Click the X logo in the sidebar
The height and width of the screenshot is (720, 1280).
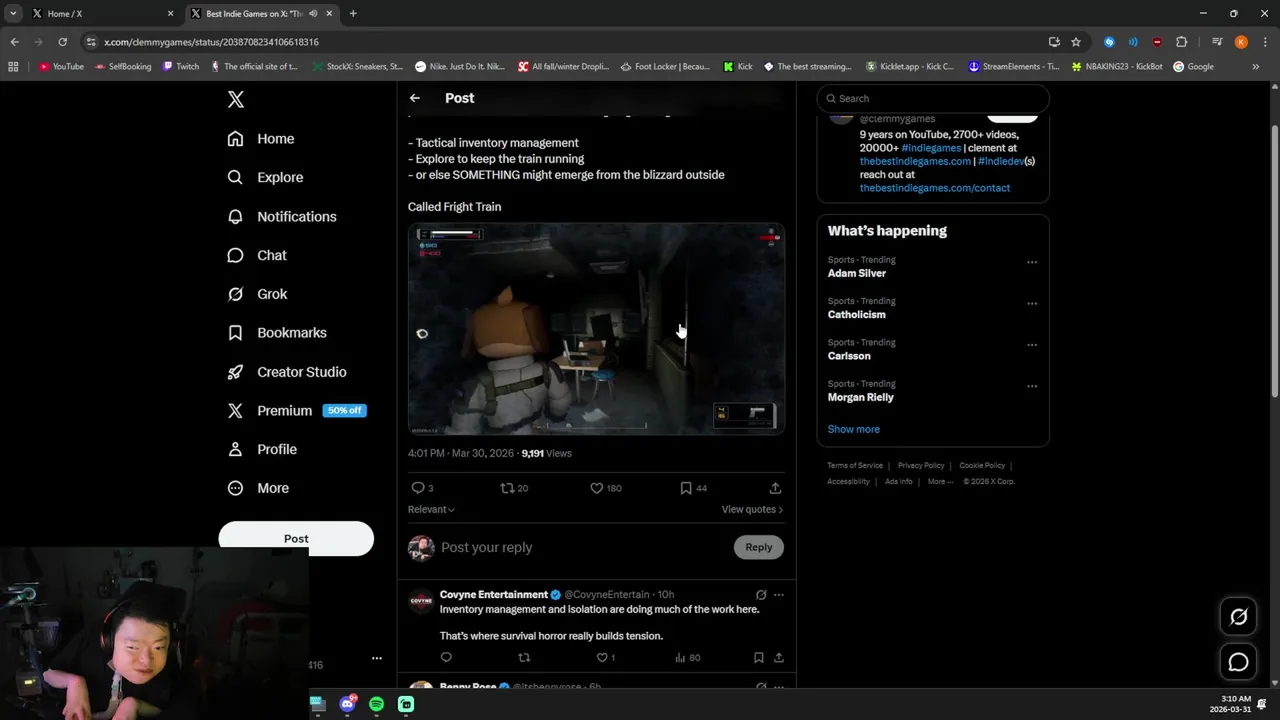[x=236, y=99]
